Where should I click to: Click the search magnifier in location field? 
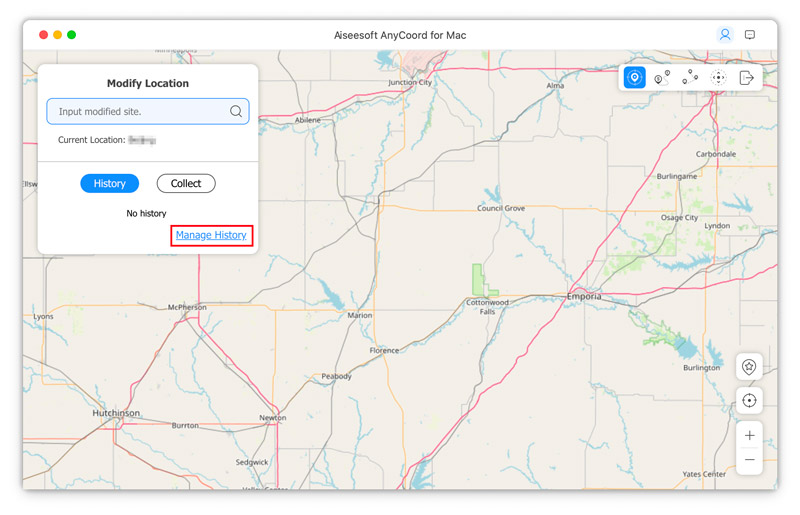coord(236,112)
